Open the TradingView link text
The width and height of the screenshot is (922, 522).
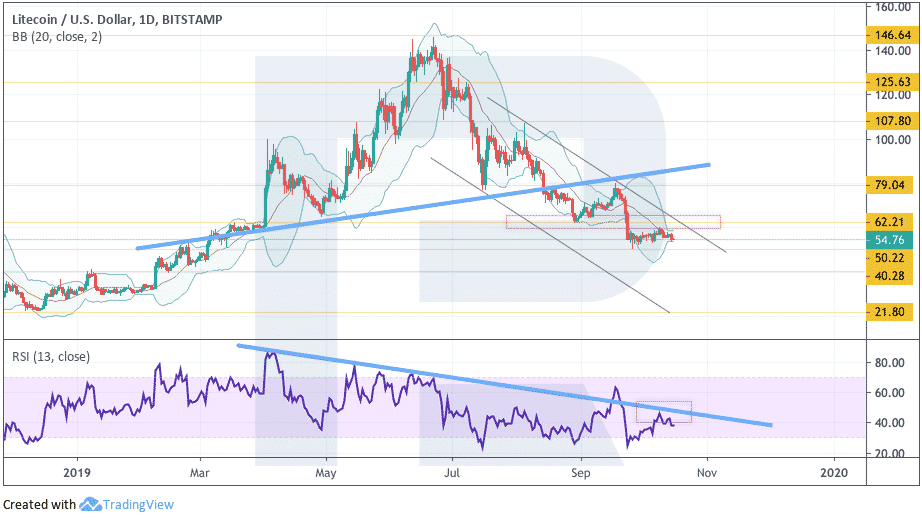[138, 504]
